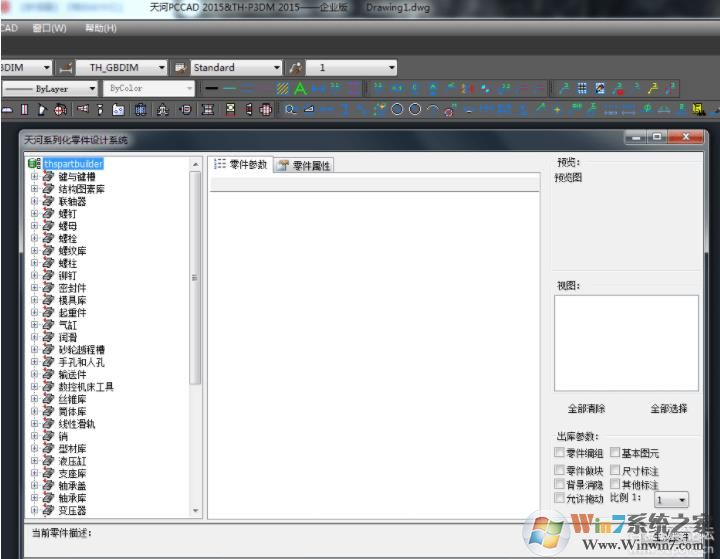
Task: Click the folder icon beside 变压器
Action: coord(48,510)
